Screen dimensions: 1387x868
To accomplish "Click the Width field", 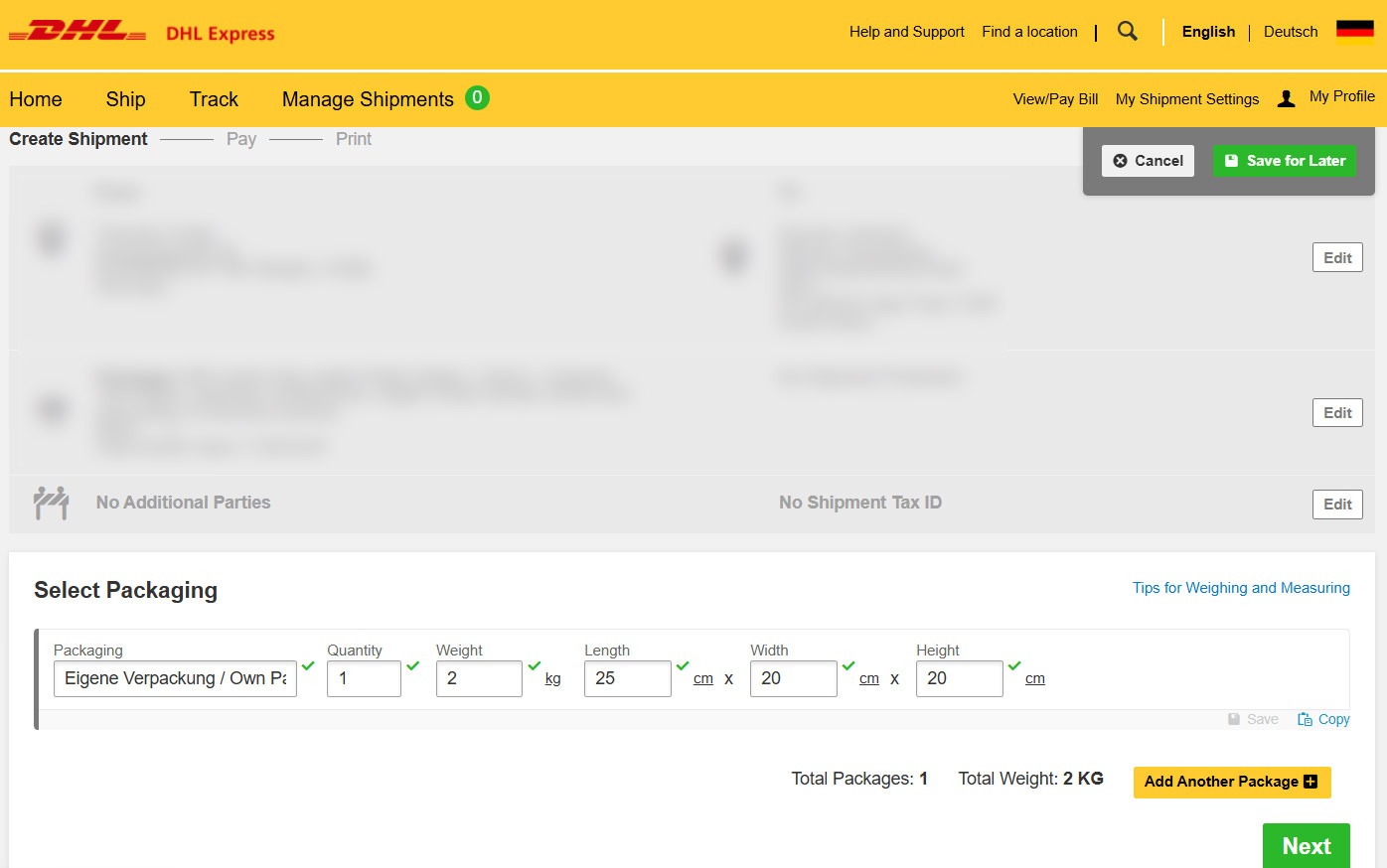I will coord(794,678).
